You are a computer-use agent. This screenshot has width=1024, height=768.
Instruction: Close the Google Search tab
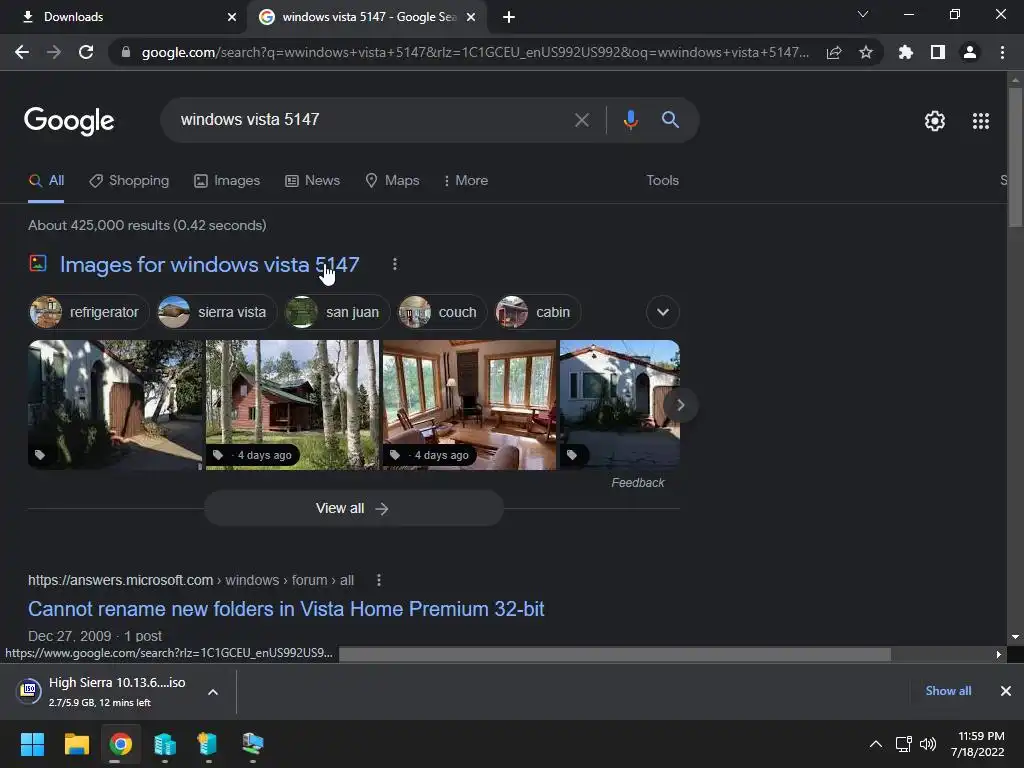pos(471,17)
